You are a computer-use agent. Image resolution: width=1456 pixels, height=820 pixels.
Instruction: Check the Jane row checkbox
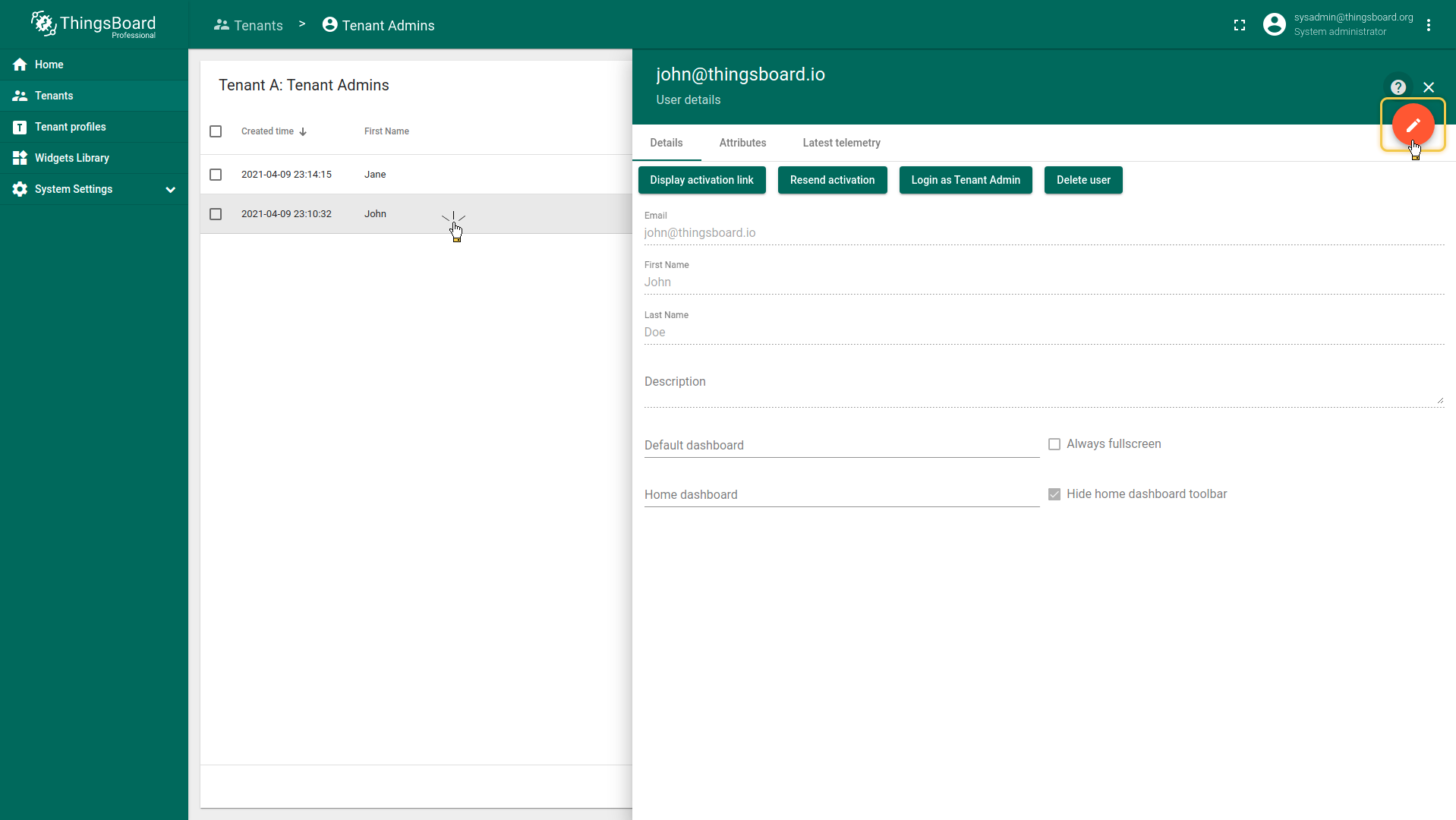click(216, 175)
